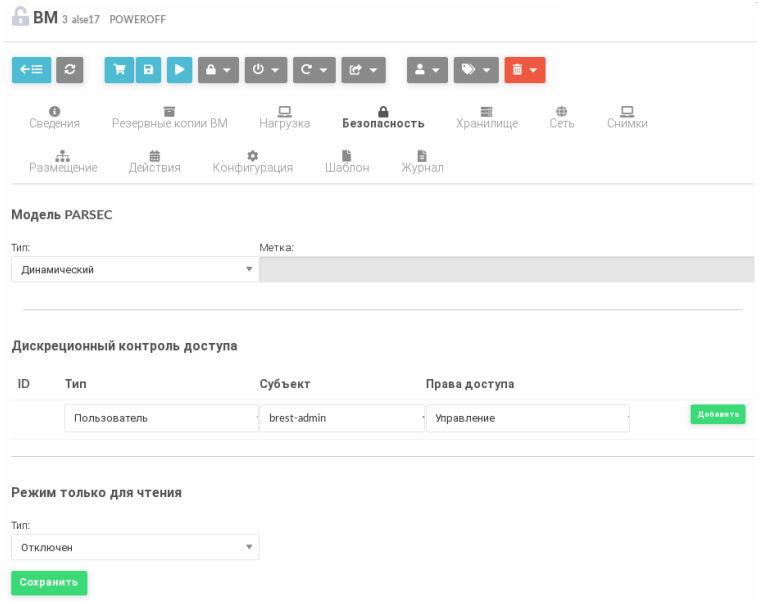Click the shopping cart toolbar button

(x=119, y=70)
